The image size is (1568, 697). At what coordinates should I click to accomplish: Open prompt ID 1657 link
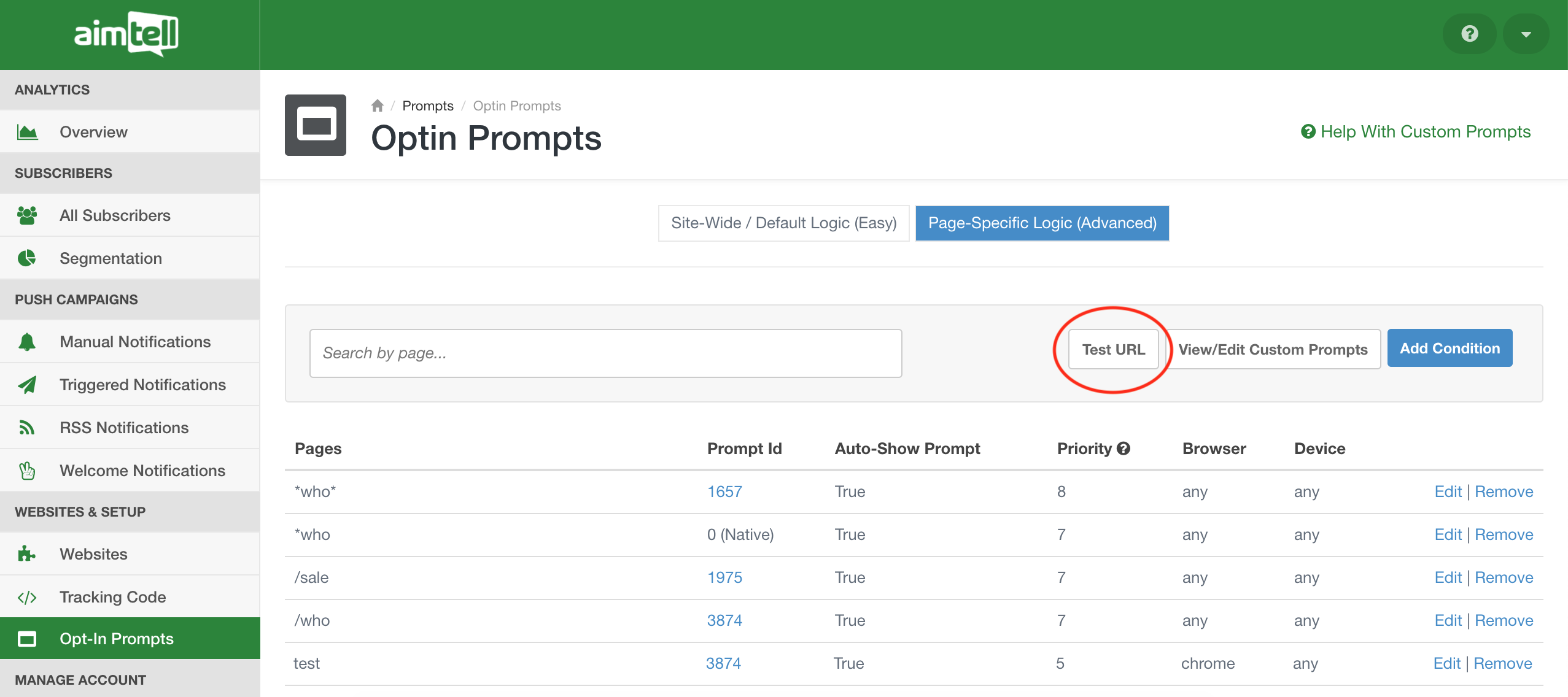point(724,491)
